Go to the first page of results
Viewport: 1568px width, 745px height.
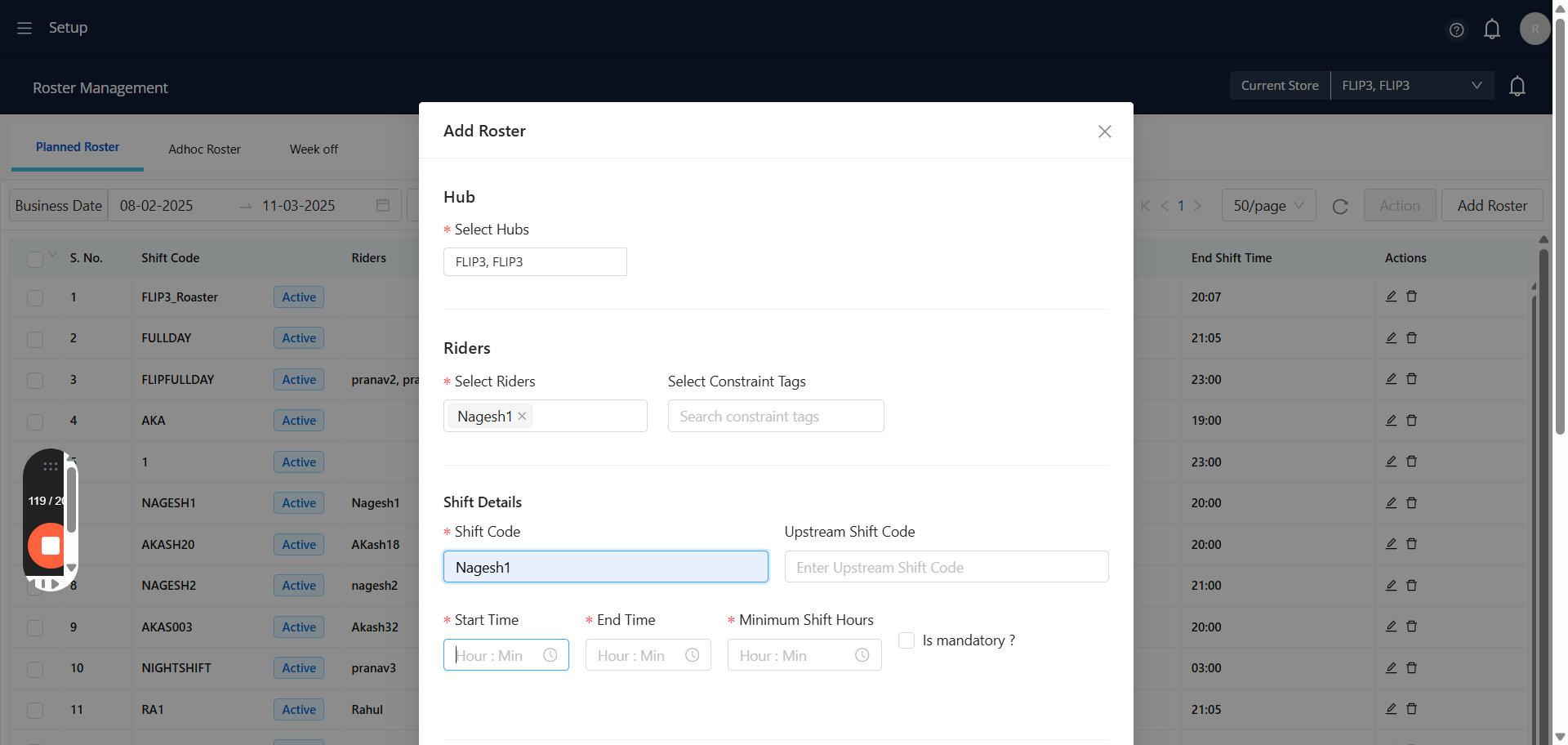click(1145, 206)
